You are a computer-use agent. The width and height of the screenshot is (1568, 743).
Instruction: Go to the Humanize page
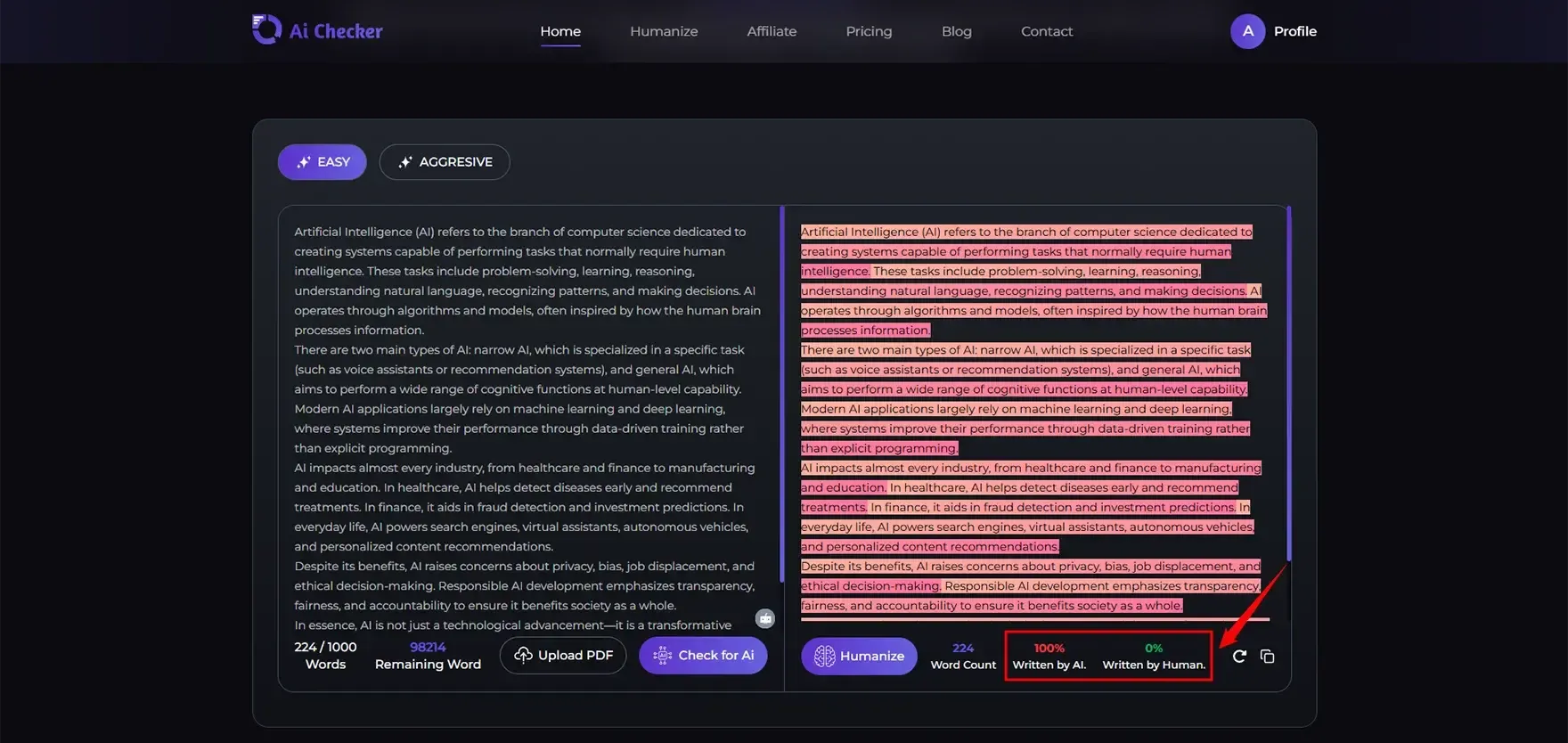(x=664, y=31)
